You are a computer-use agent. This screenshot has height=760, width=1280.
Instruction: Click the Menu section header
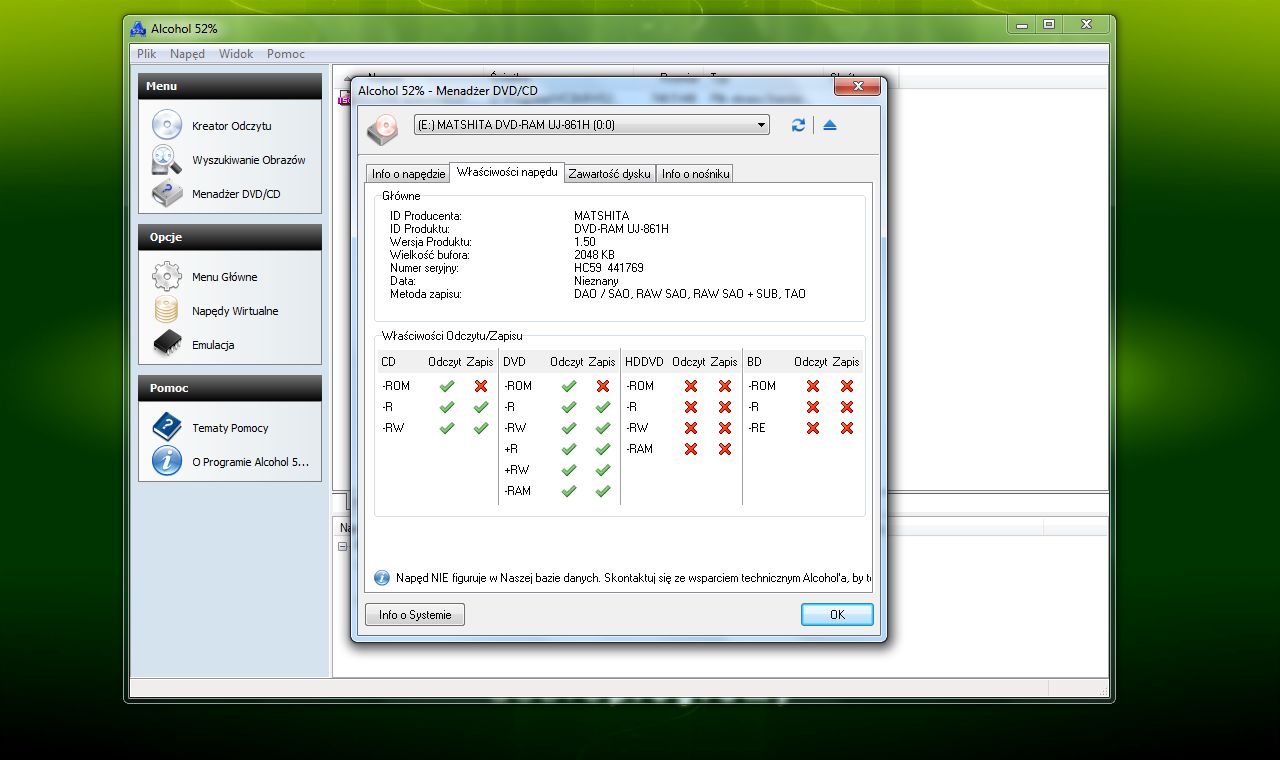coord(230,86)
